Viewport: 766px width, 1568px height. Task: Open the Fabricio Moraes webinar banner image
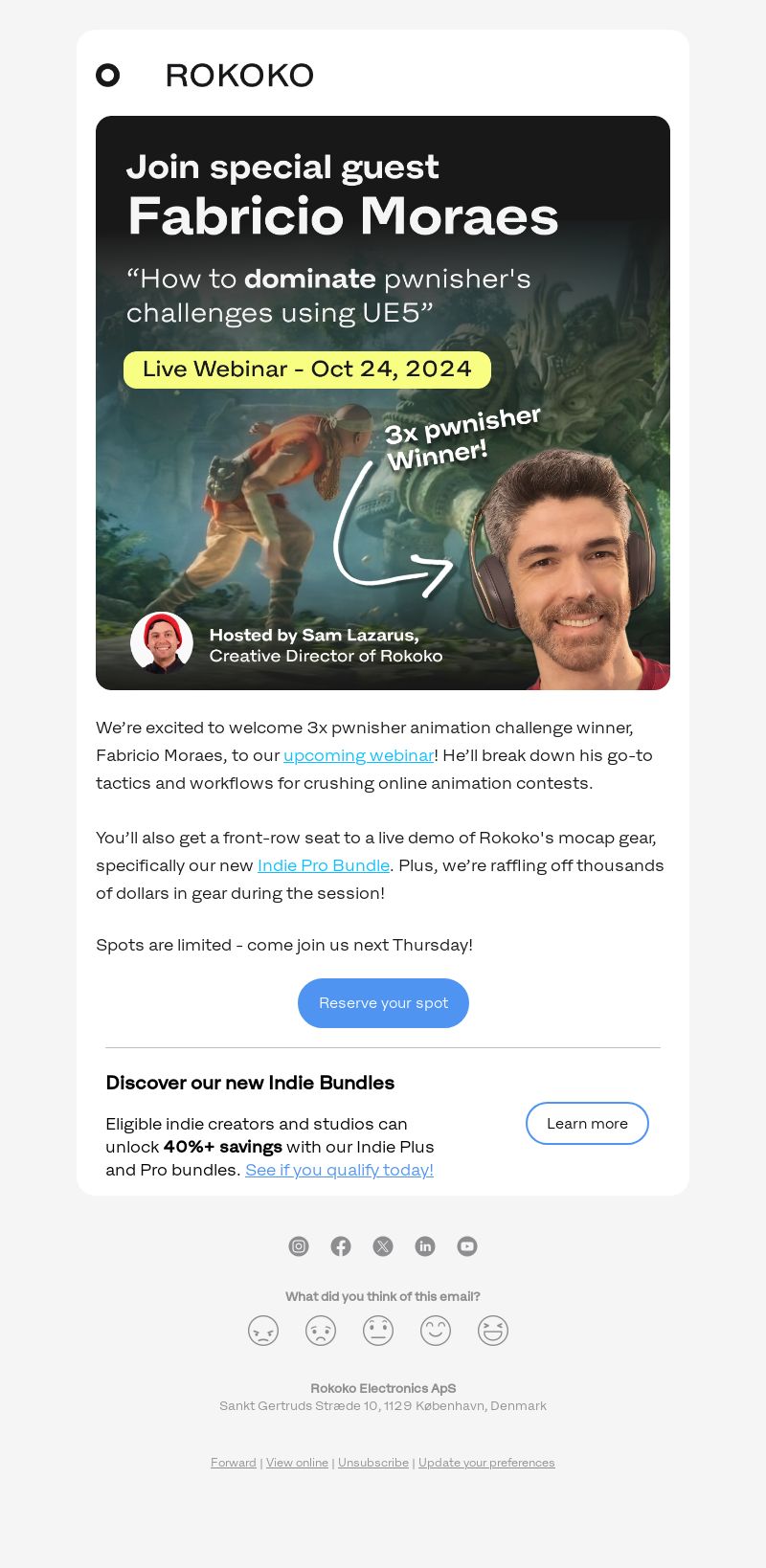(383, 403)
